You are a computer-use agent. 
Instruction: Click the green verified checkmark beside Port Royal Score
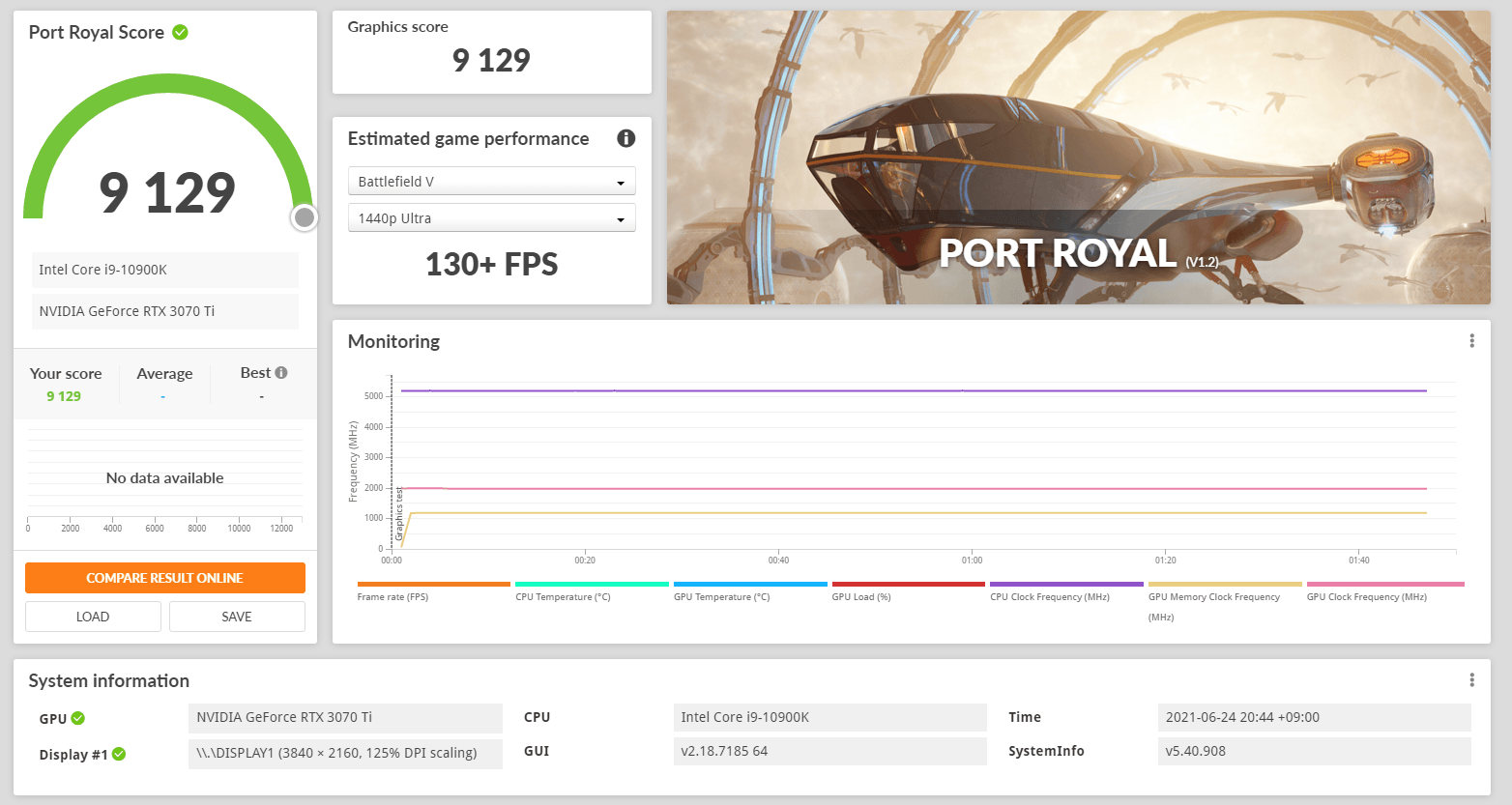[180, 32]
